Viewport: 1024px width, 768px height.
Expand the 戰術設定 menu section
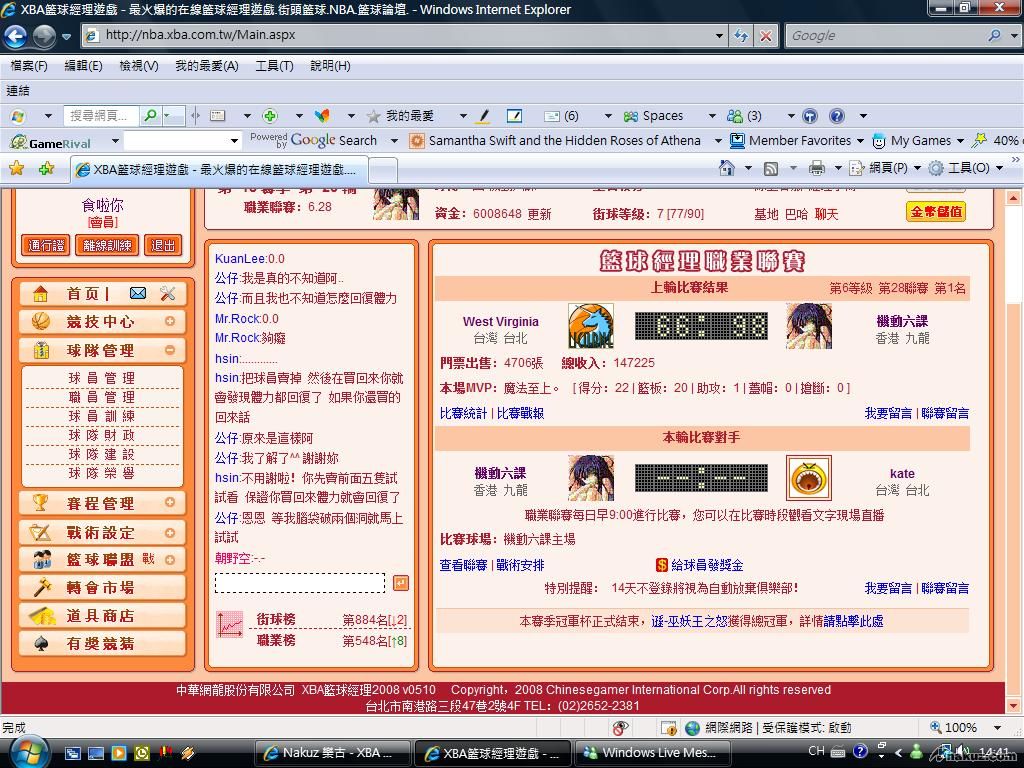coord(170,532)
